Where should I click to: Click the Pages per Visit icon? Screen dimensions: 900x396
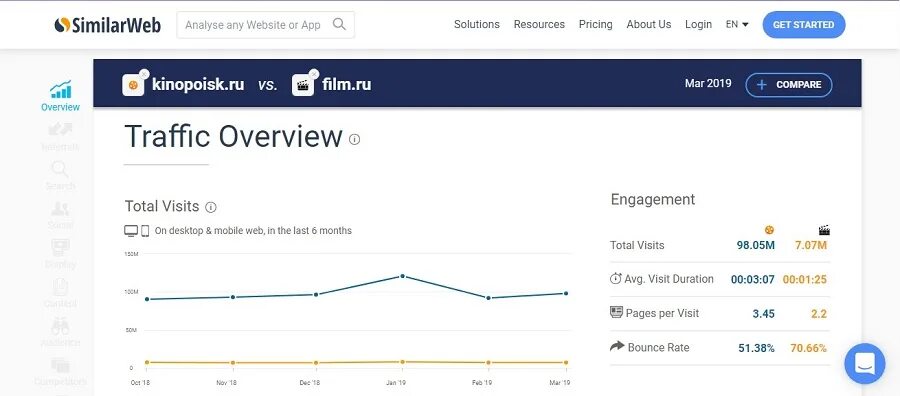616,312
